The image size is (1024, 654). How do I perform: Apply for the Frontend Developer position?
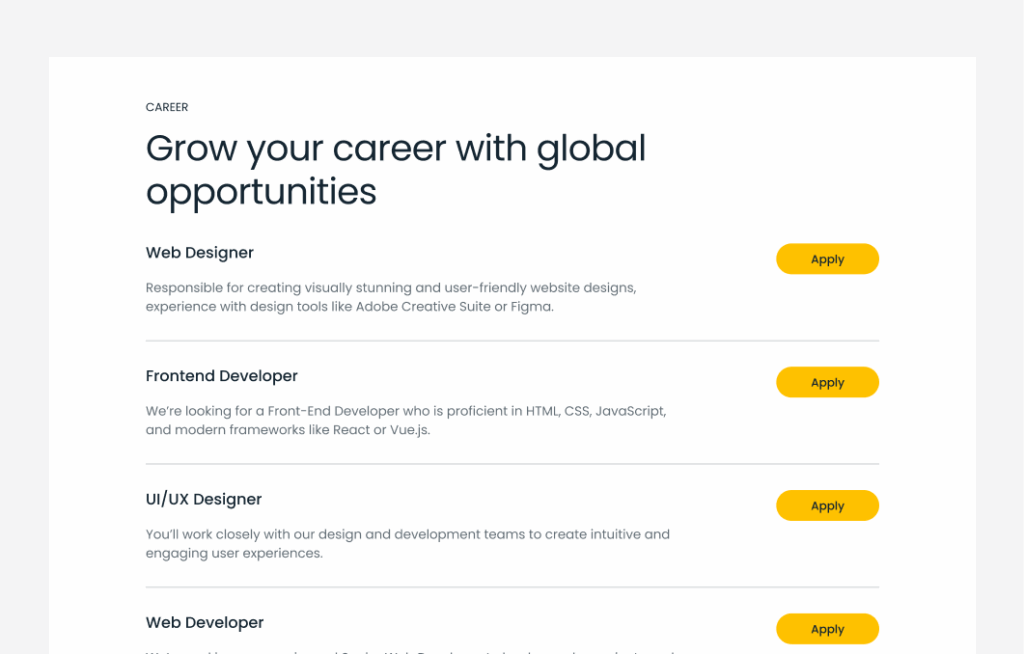827,382
